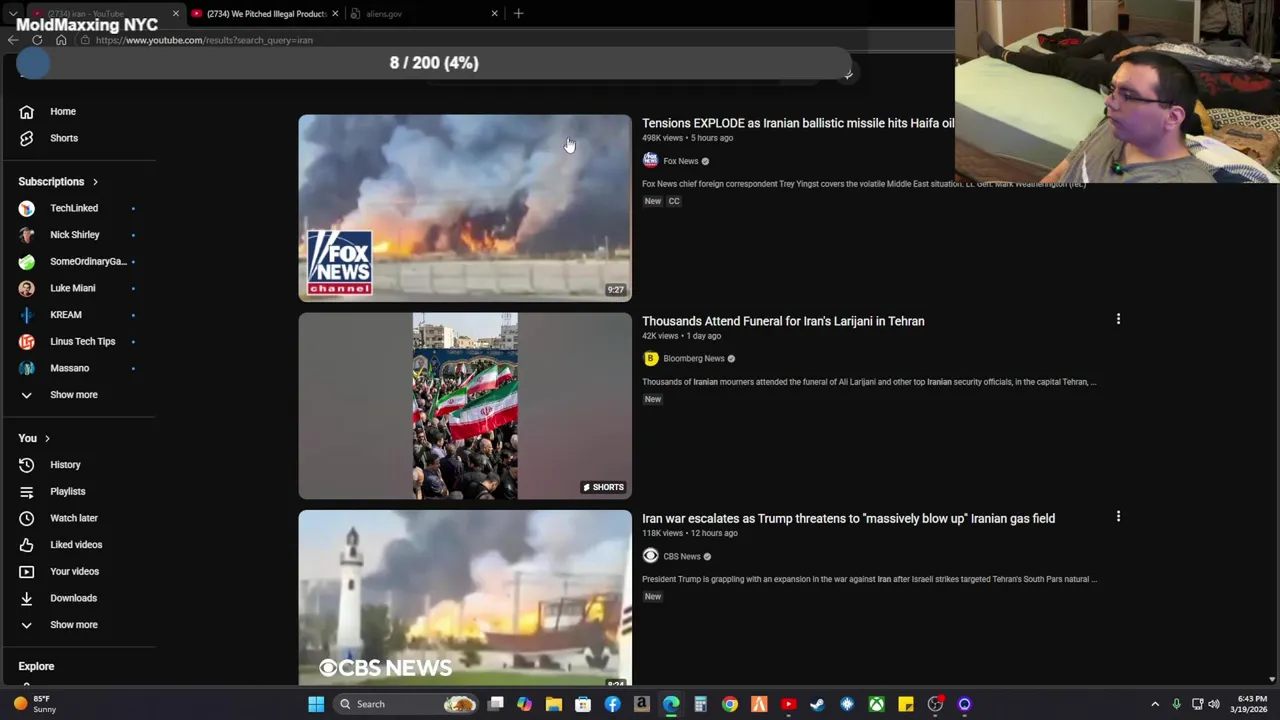Open Tensions EXPLODE video title

pyautogui.click(x=798, y=123)
